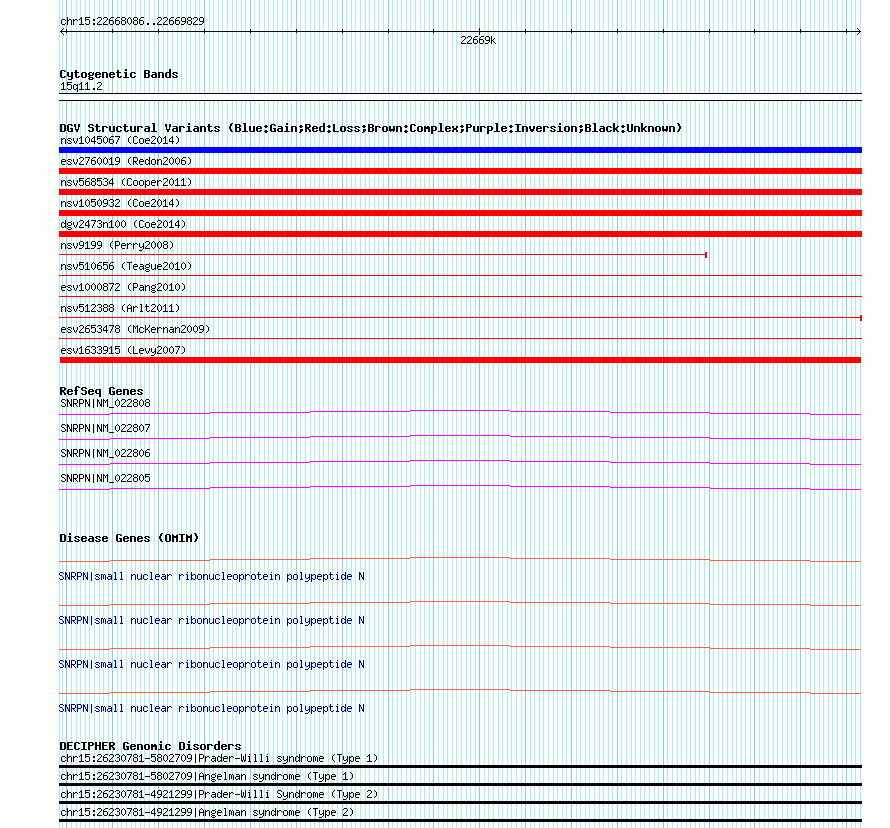Click the blue gain bar for nsv1045067
890x828 pixels.
coord(460,150)
